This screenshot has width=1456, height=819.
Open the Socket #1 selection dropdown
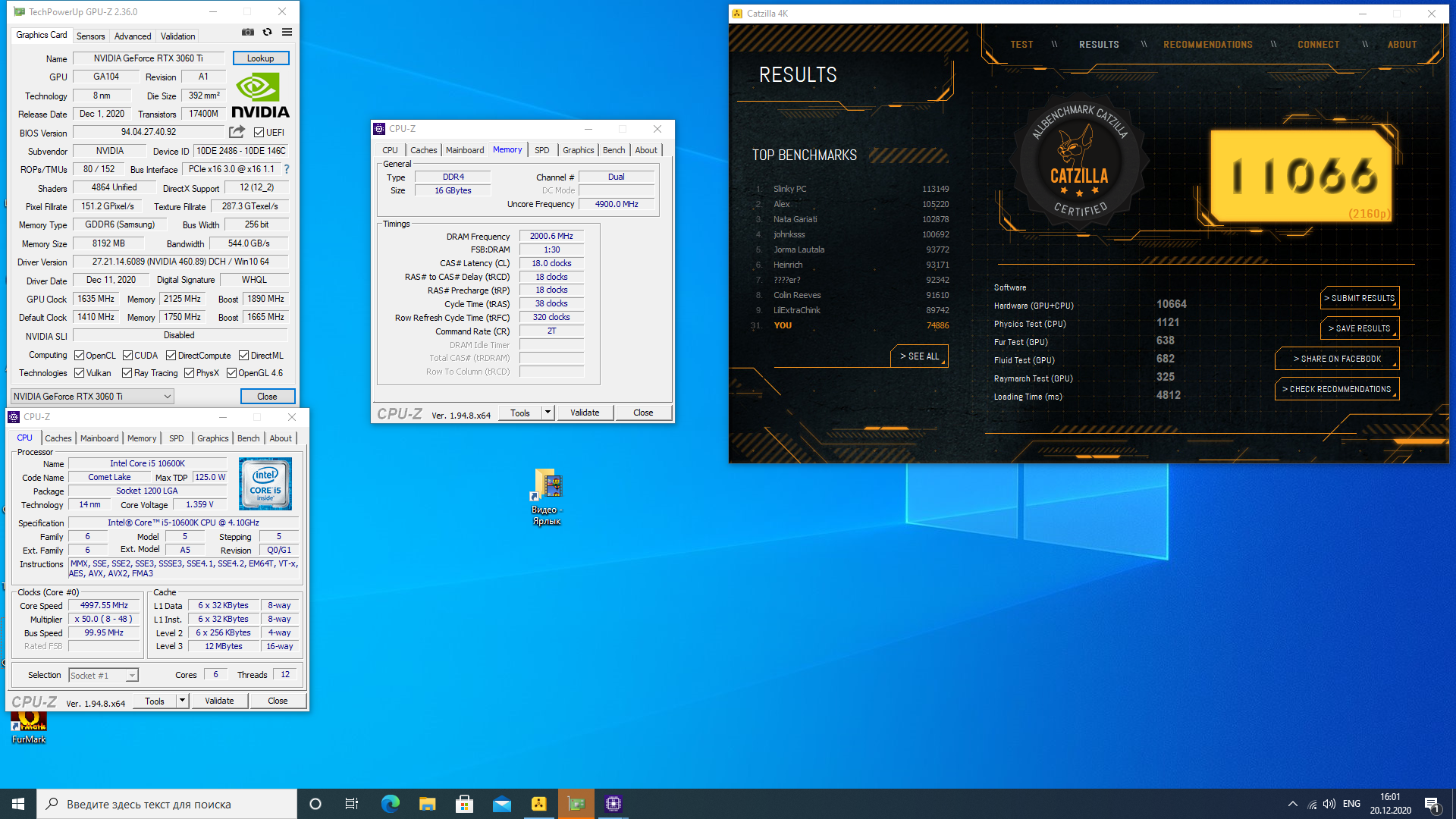pyautogui.click(x=103, y=675)
